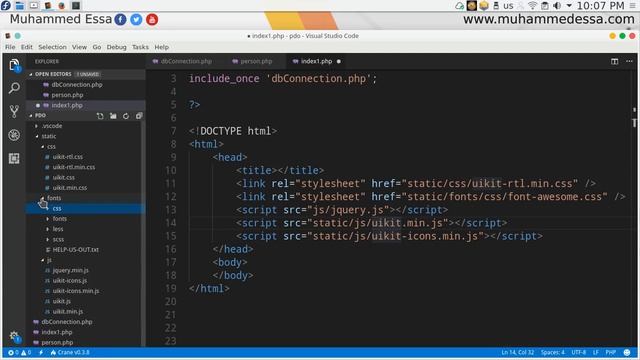This screenshot has height=360, width=640.
Task: Open uikit-rtl.css in the file tree
Action: [x=67, y=157]
